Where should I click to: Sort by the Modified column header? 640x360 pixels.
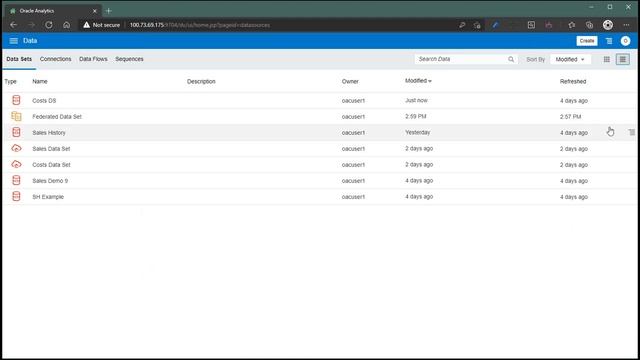418,81
